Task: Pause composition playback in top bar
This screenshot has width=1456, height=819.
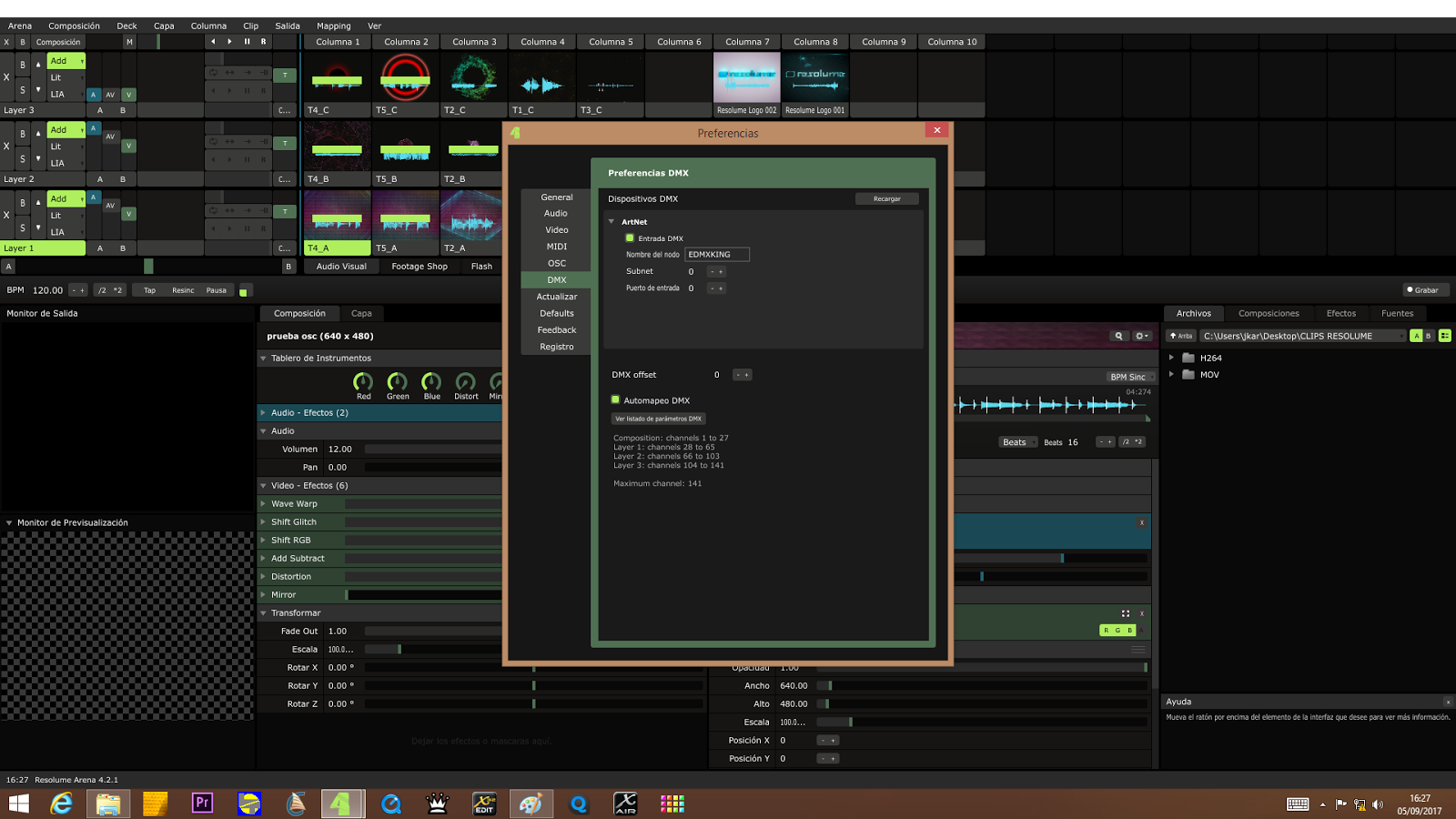Action: pyautogui.click(x=247, y=41)
